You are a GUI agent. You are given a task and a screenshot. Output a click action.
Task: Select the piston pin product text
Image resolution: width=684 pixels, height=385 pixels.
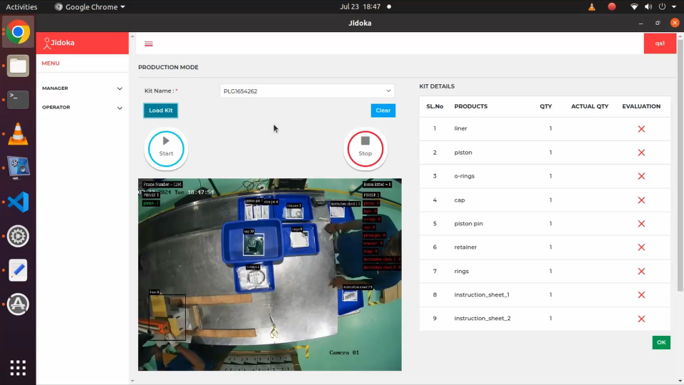(469, 224)
